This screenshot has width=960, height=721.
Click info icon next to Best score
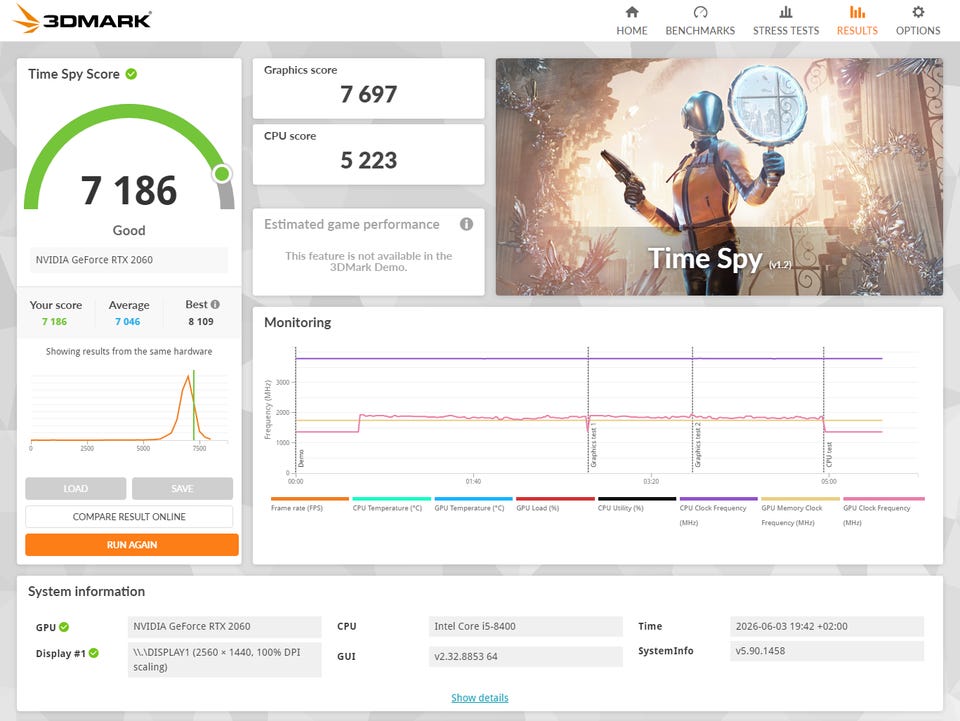[215, 304]
